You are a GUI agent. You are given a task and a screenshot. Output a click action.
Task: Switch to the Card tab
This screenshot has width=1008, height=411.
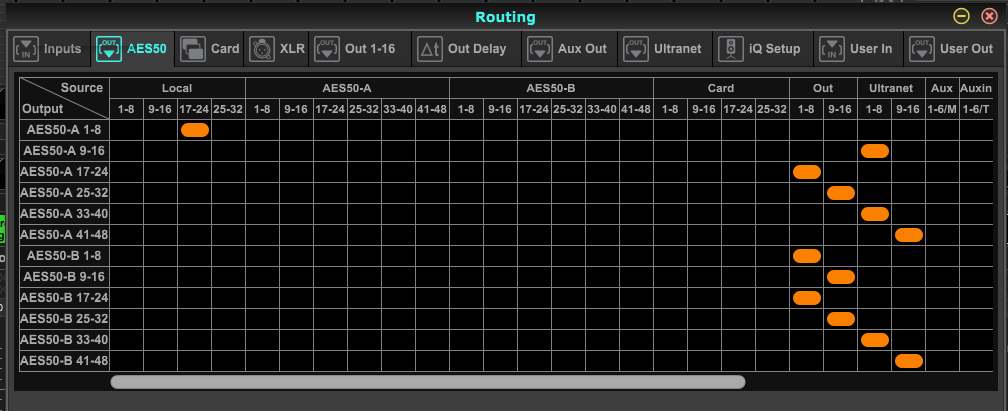point(210,49)
